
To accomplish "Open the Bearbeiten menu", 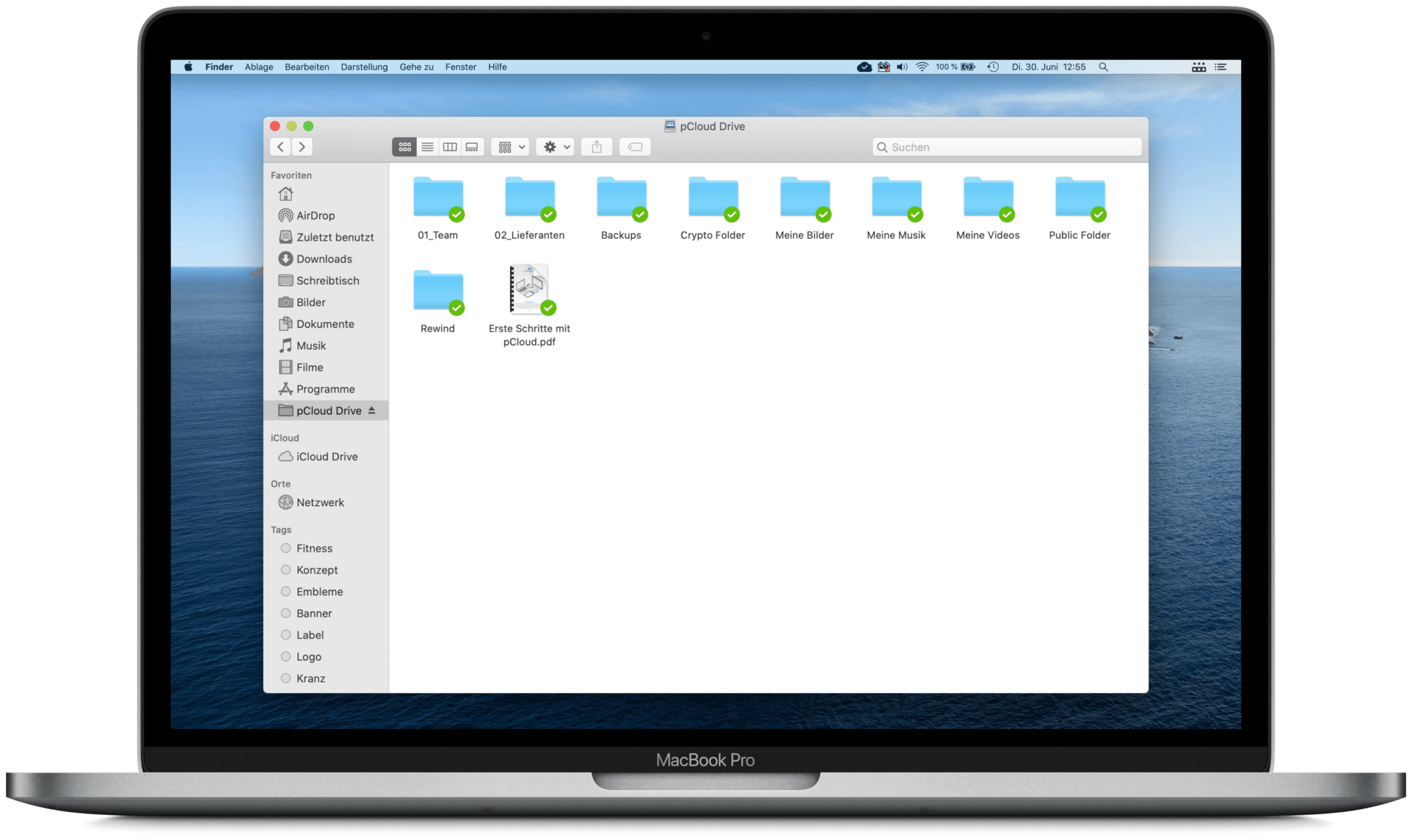I will pyautogui.click(x=307, y=67).
